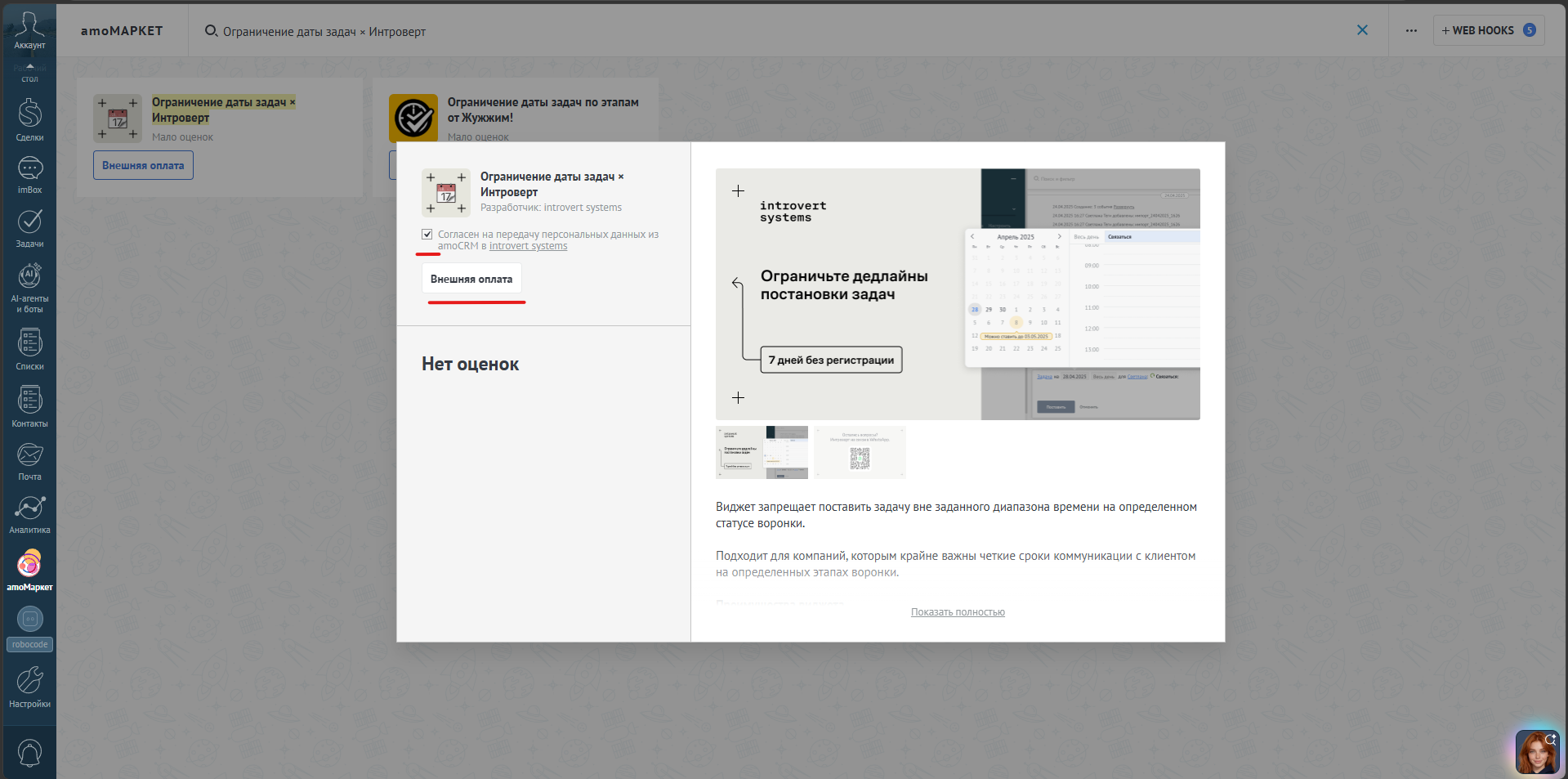Open Аналитика section

29,515
